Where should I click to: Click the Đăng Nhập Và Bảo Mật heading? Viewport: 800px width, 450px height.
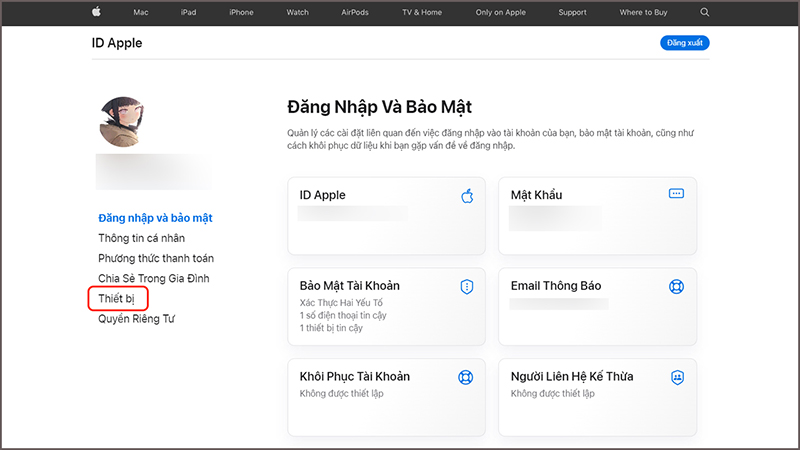(379, 107)
